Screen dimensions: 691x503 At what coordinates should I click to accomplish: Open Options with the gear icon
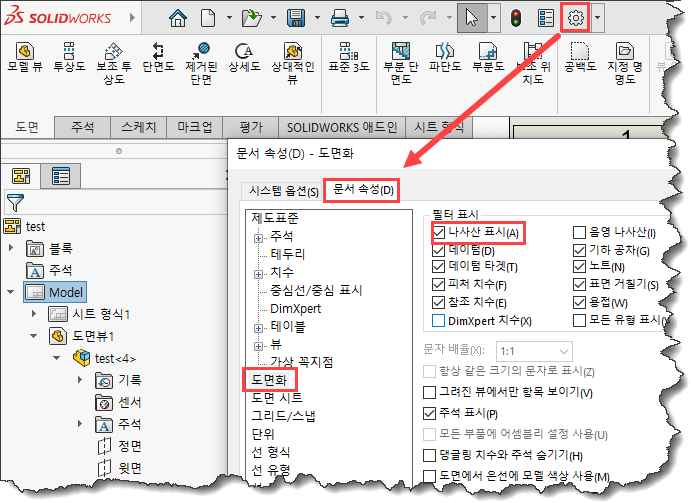576,18
